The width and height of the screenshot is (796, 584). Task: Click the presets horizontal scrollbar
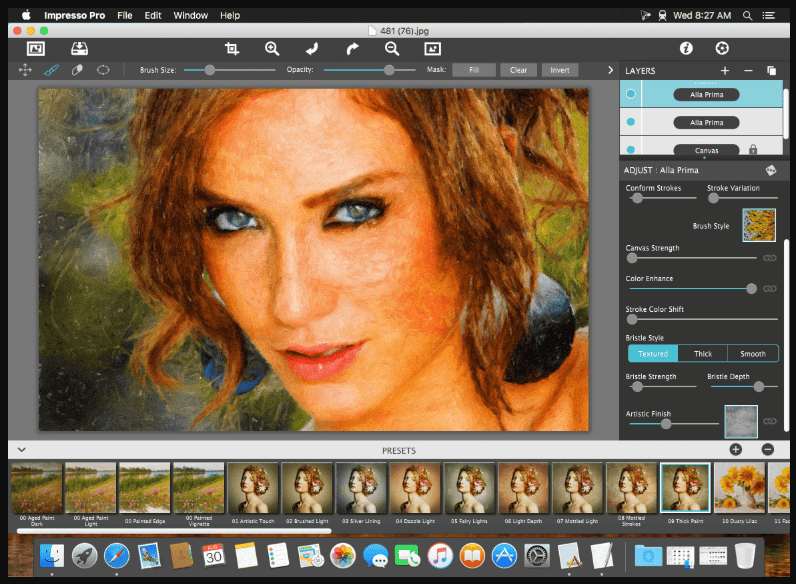(174, 531)
